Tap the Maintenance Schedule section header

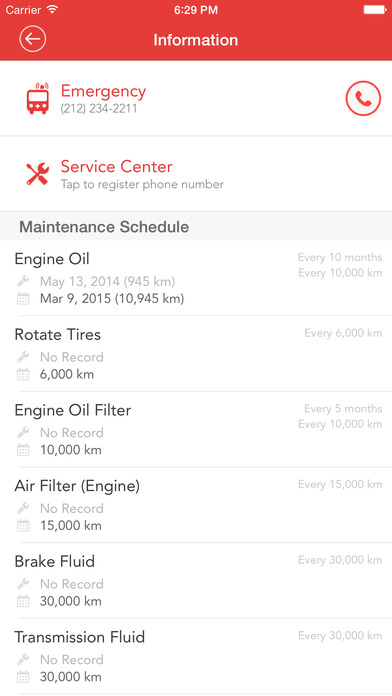click(x=196, y=226)
